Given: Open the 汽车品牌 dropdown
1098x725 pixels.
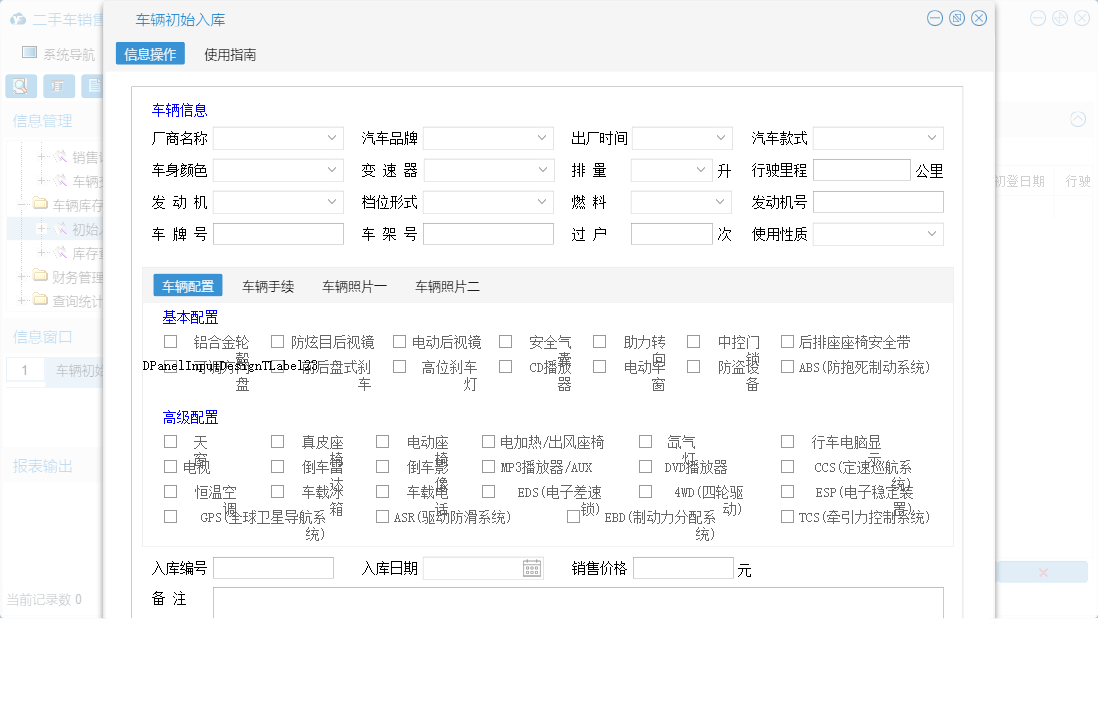Looking at the screenshot, I should (x=489, y=138).
